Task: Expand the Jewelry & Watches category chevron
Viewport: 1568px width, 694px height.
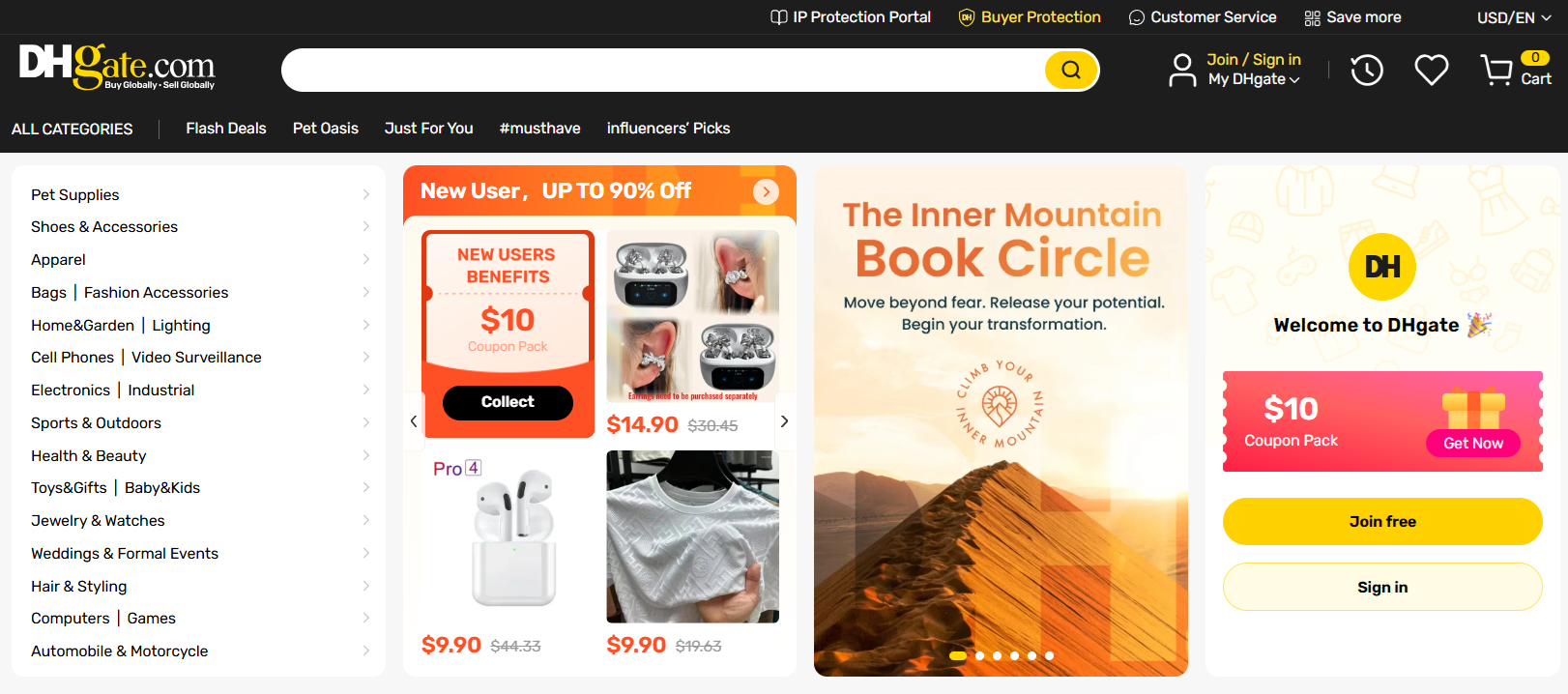Action: coord(366,520)
